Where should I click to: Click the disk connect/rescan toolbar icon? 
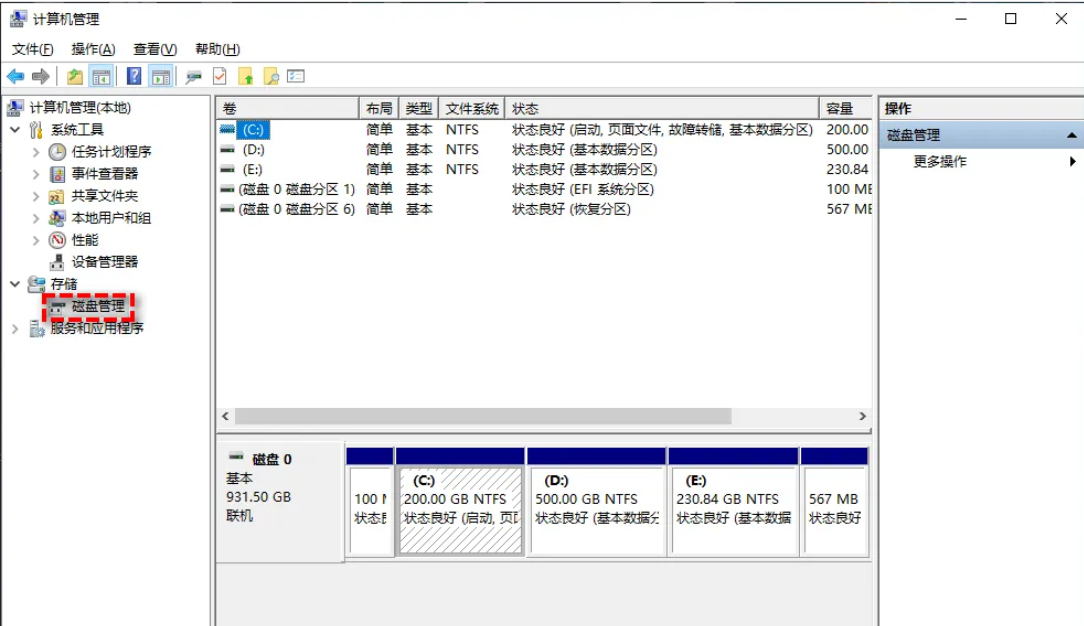pyautogui.click(x=194, y=77)
